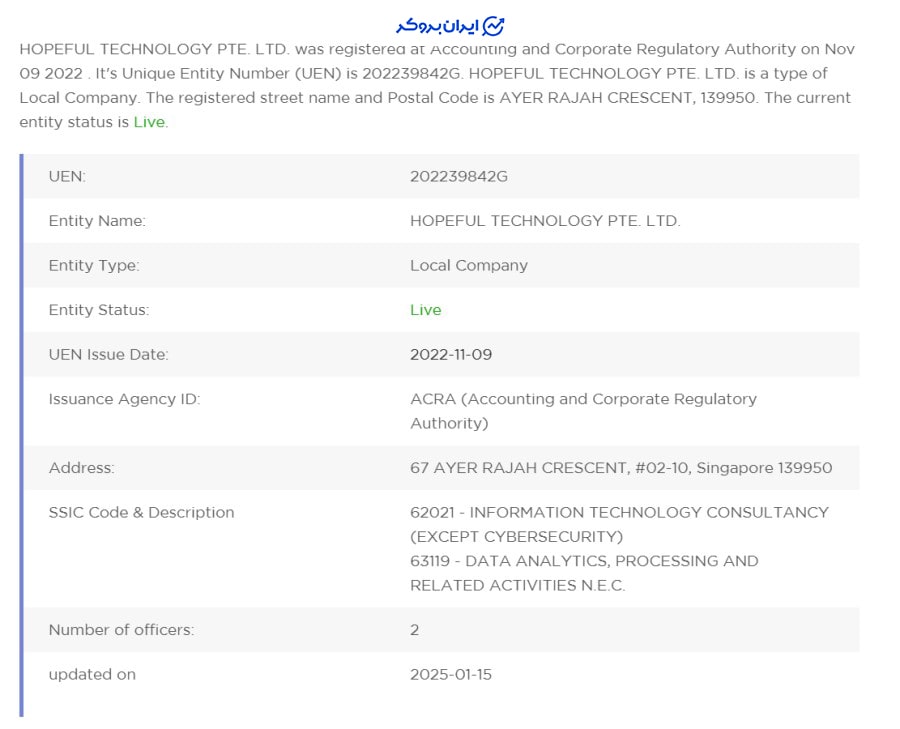Click the 63119 Data Analytics entry
The width and height of the screenshot is (900, 729).
tap(584, 573)
